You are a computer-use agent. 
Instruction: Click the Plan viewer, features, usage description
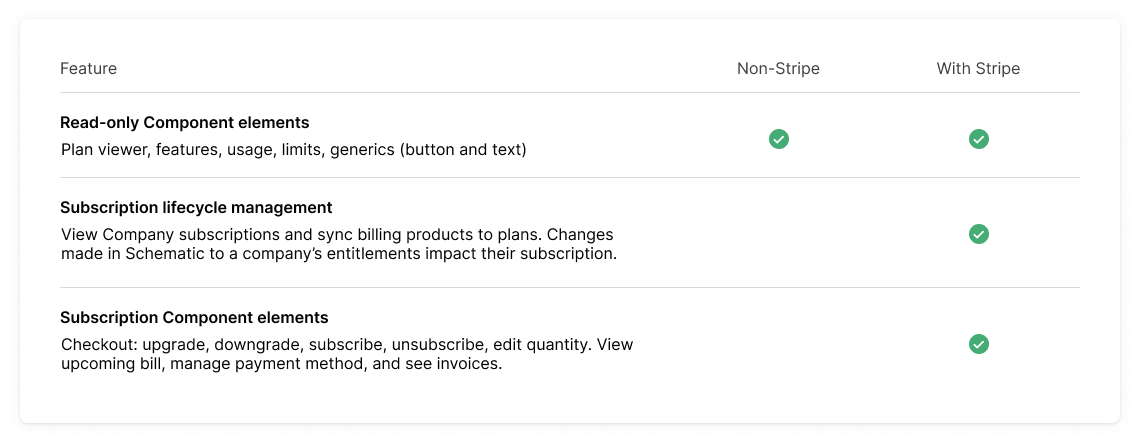pyautogui.click(x=293, y=150)
